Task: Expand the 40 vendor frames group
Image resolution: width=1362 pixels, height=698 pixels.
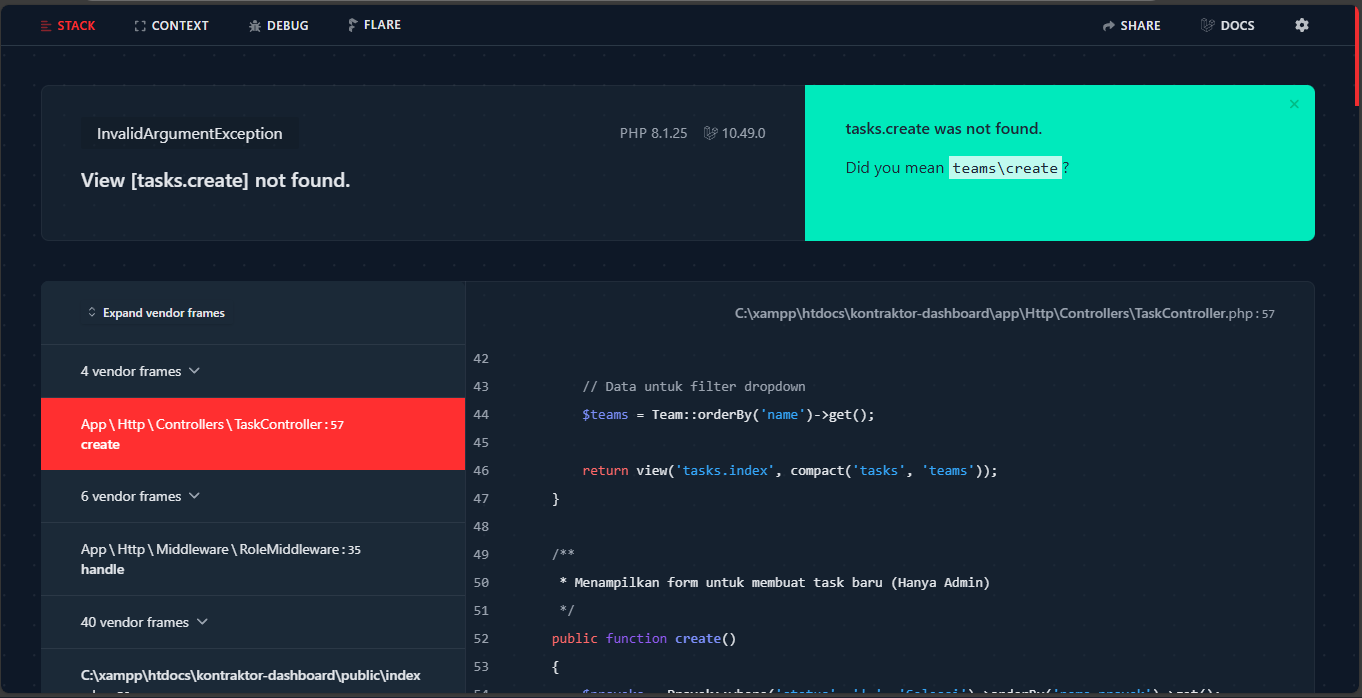Action: (144, 622)
